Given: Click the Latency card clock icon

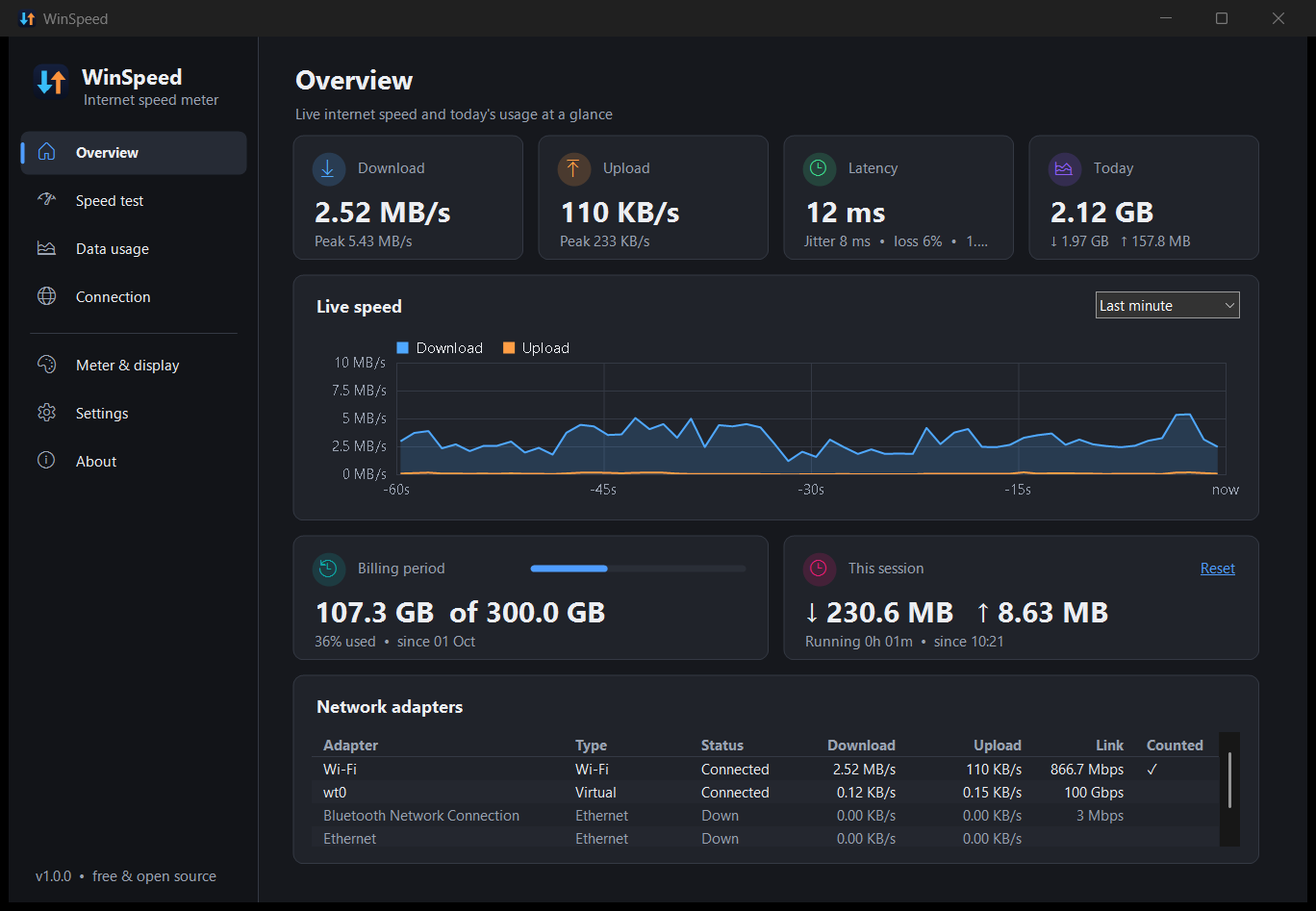Looking at the screenshot, I should coord(820,168).
